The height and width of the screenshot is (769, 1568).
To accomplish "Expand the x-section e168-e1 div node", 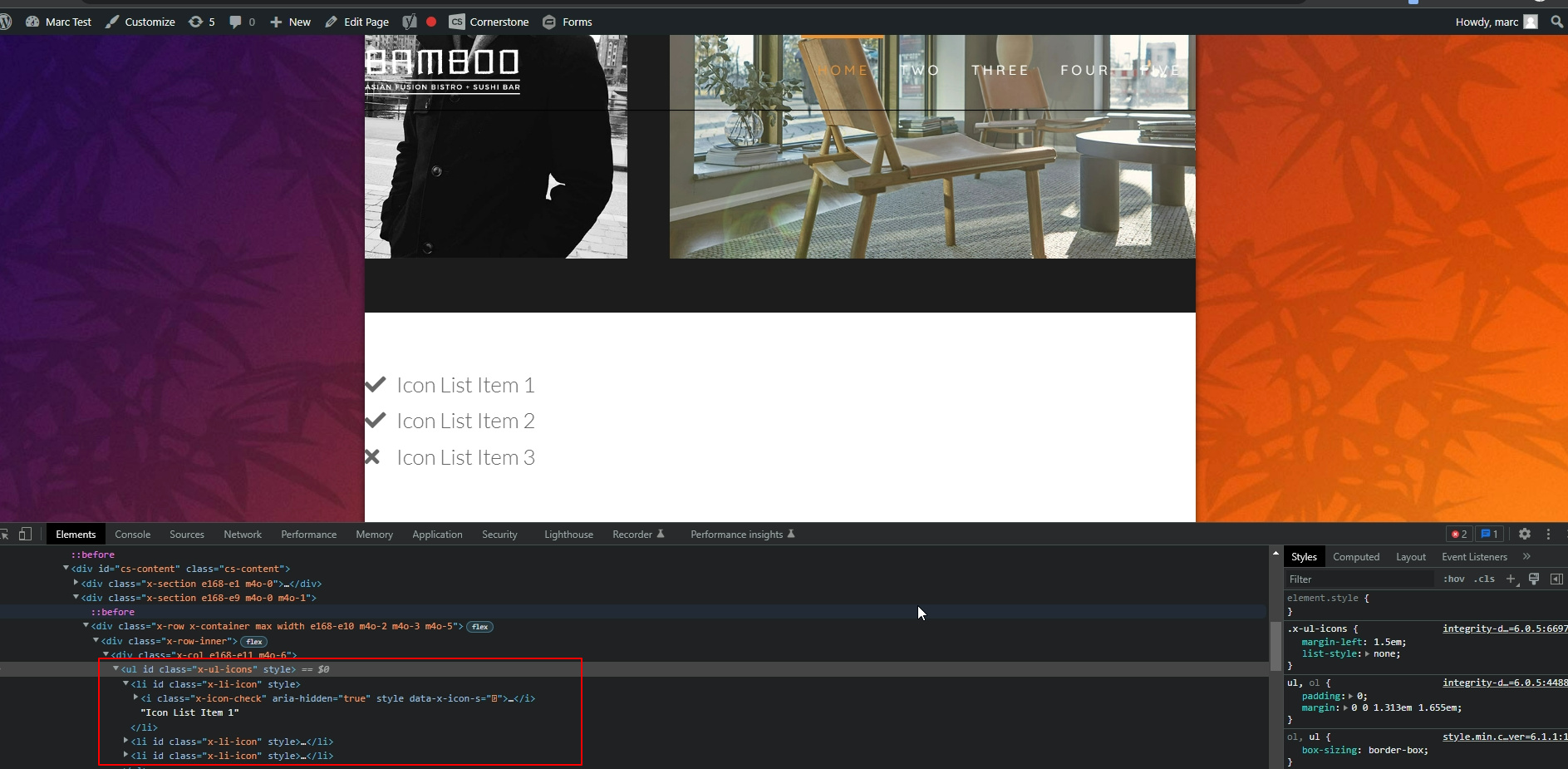I will (76, 584).
